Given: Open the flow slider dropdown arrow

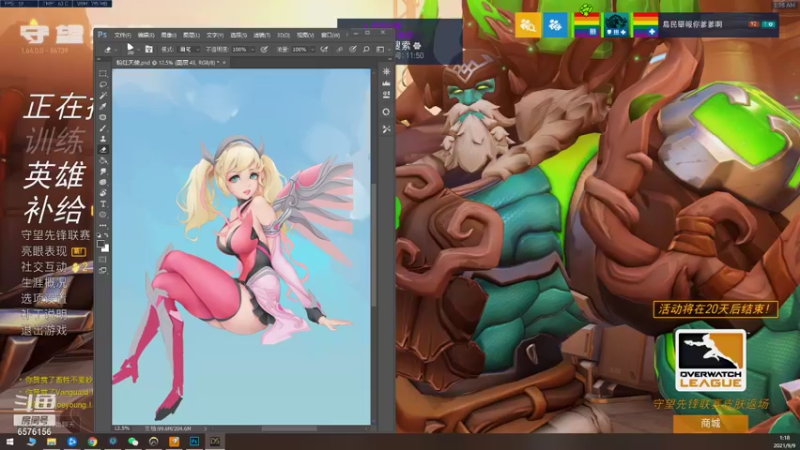Looking at the screenshot, I should click(x=312, y=49).
